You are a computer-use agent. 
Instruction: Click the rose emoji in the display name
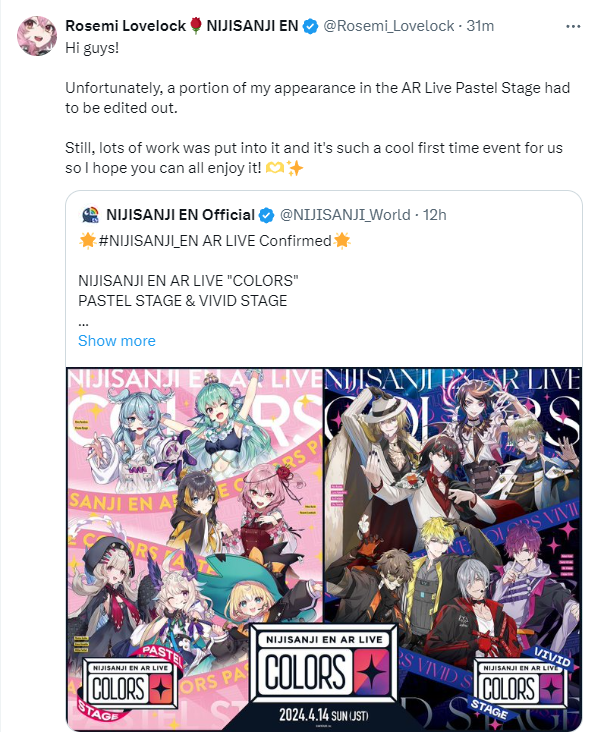coord(196,26)
